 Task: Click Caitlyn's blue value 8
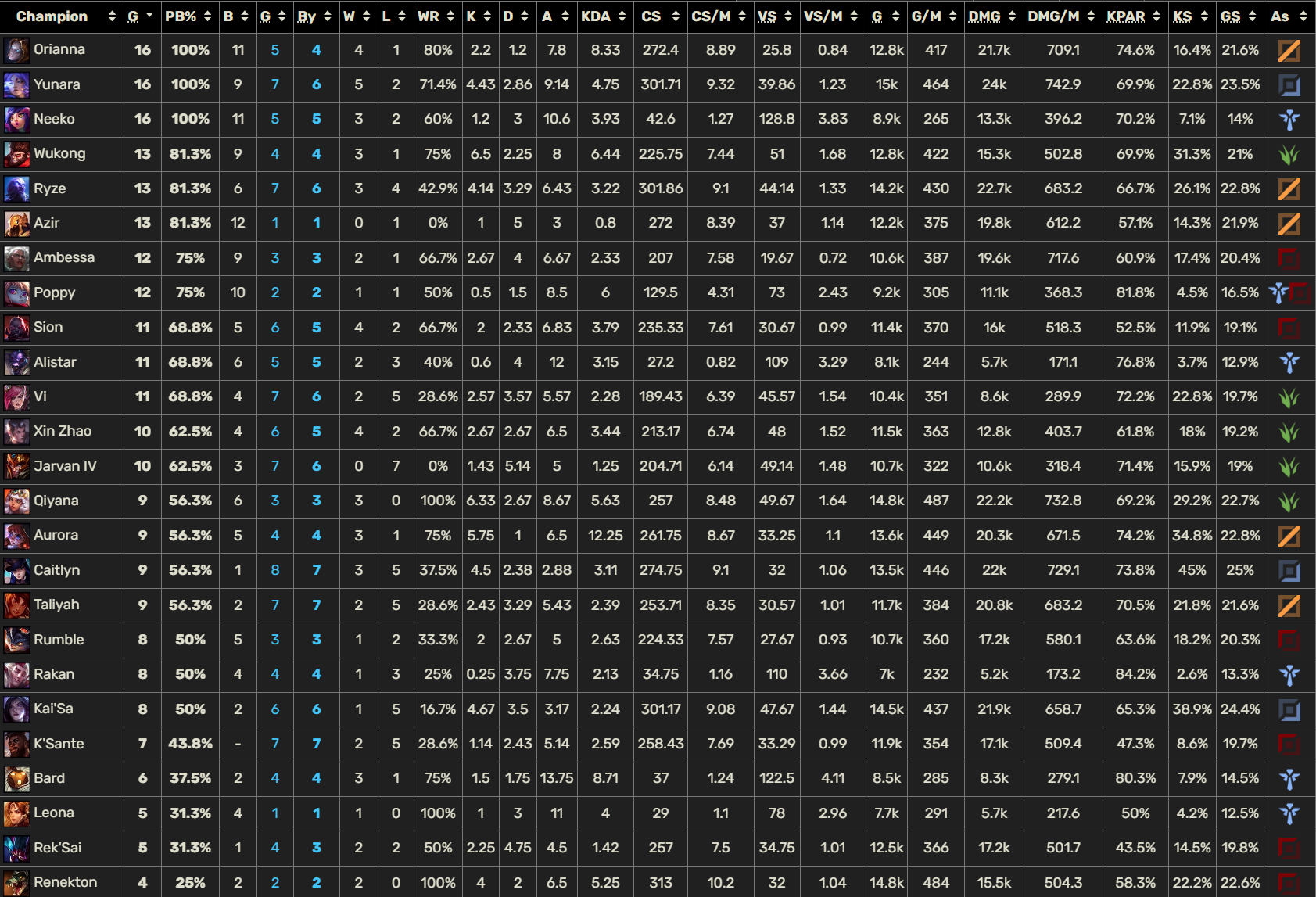tap(275, 570)
